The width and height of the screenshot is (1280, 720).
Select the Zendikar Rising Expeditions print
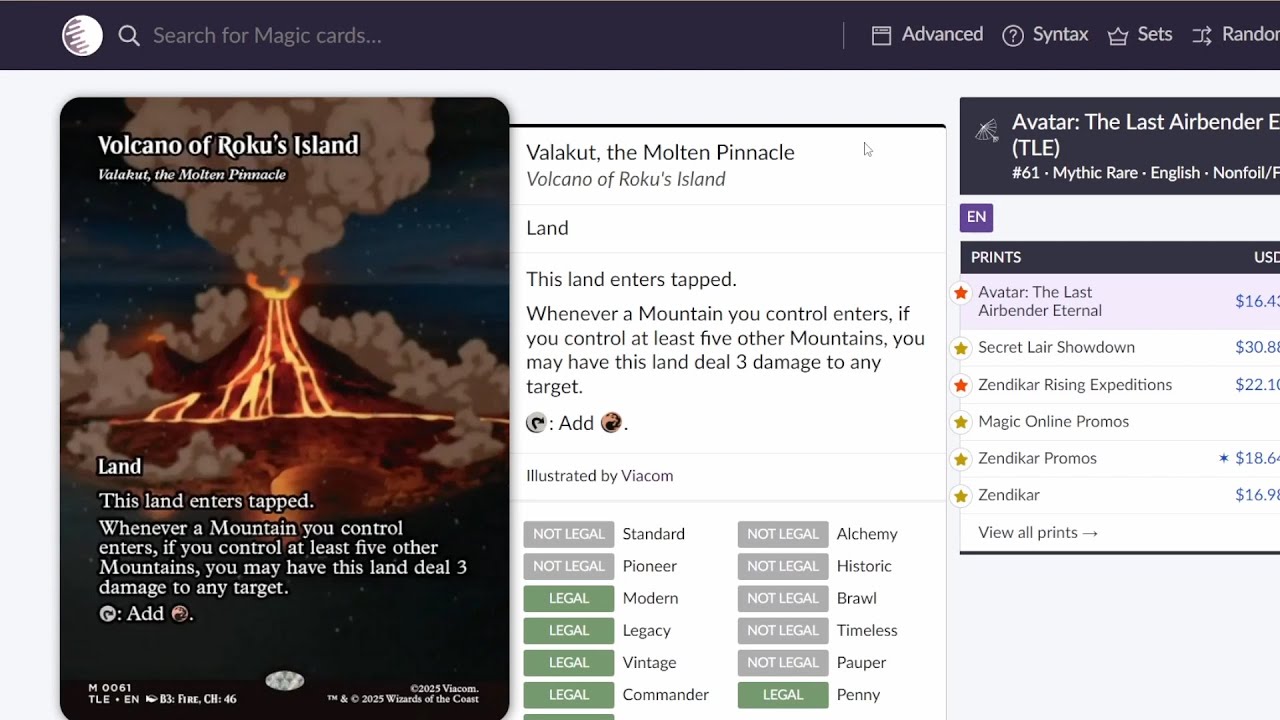click(1075, 384)
